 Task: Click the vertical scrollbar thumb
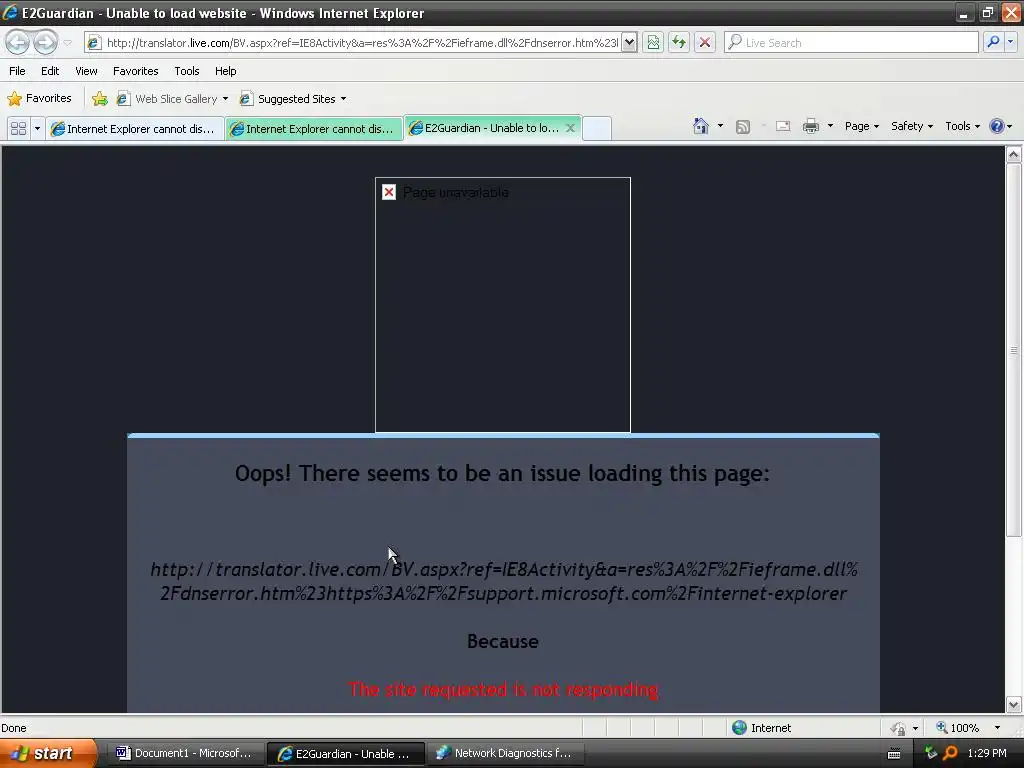pyautogui.click(x=1014, y=350)
